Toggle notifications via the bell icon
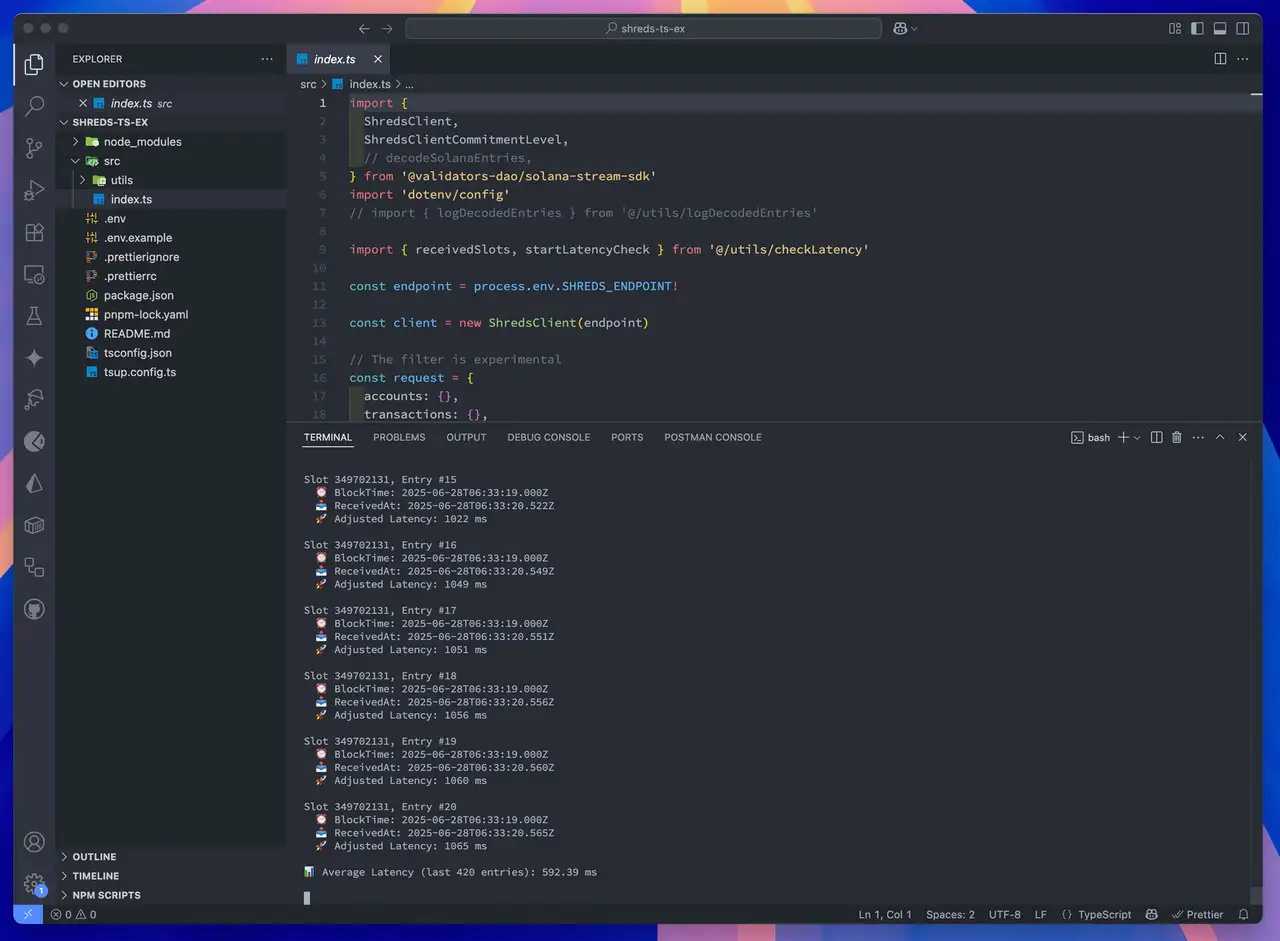The image size is (1280, 941). click(x=1243, y=914)
